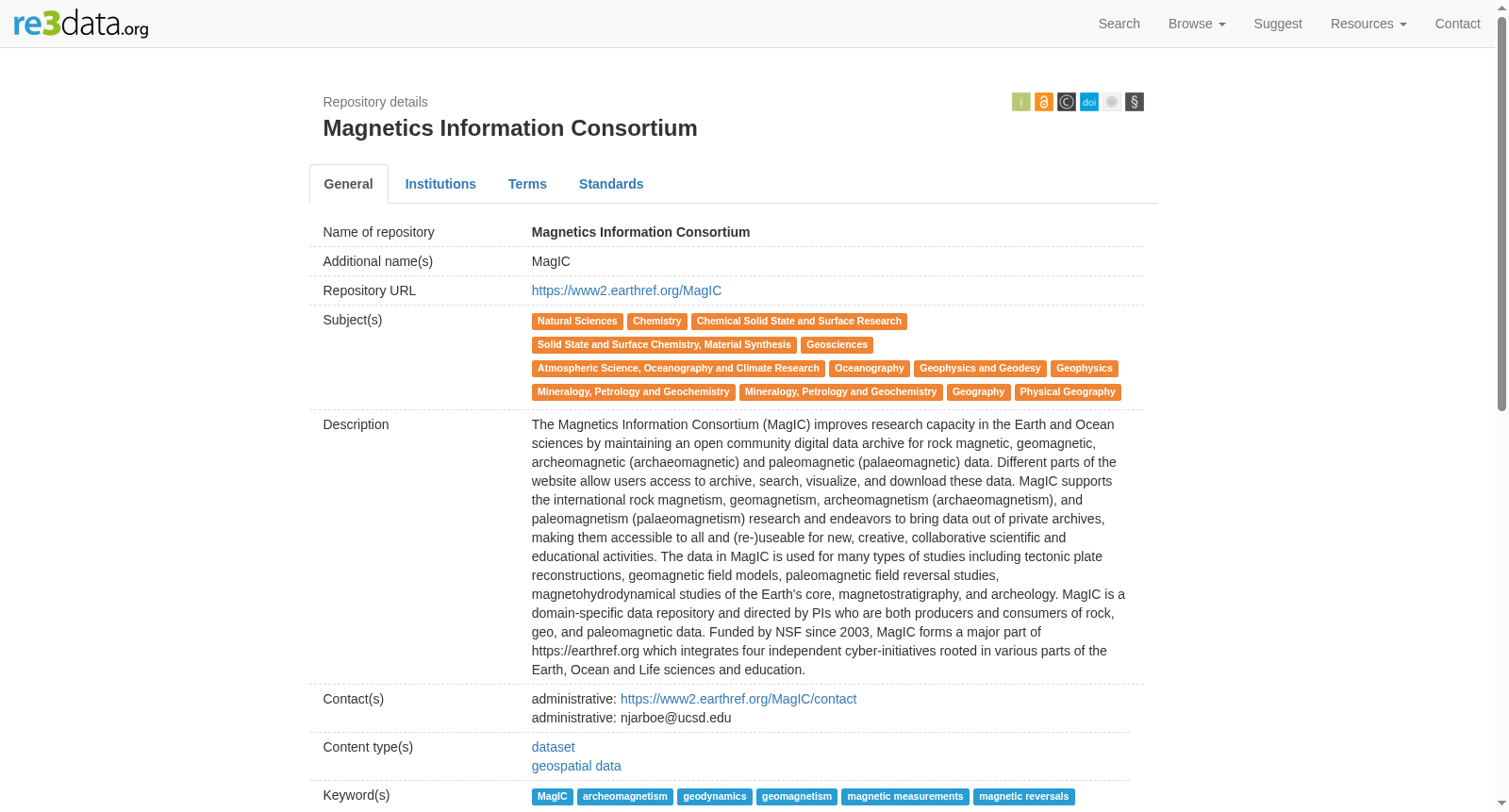Open the Resources dropdown menu
The width and height of the screenshot is (1509, 812).
click(1368, 24)
